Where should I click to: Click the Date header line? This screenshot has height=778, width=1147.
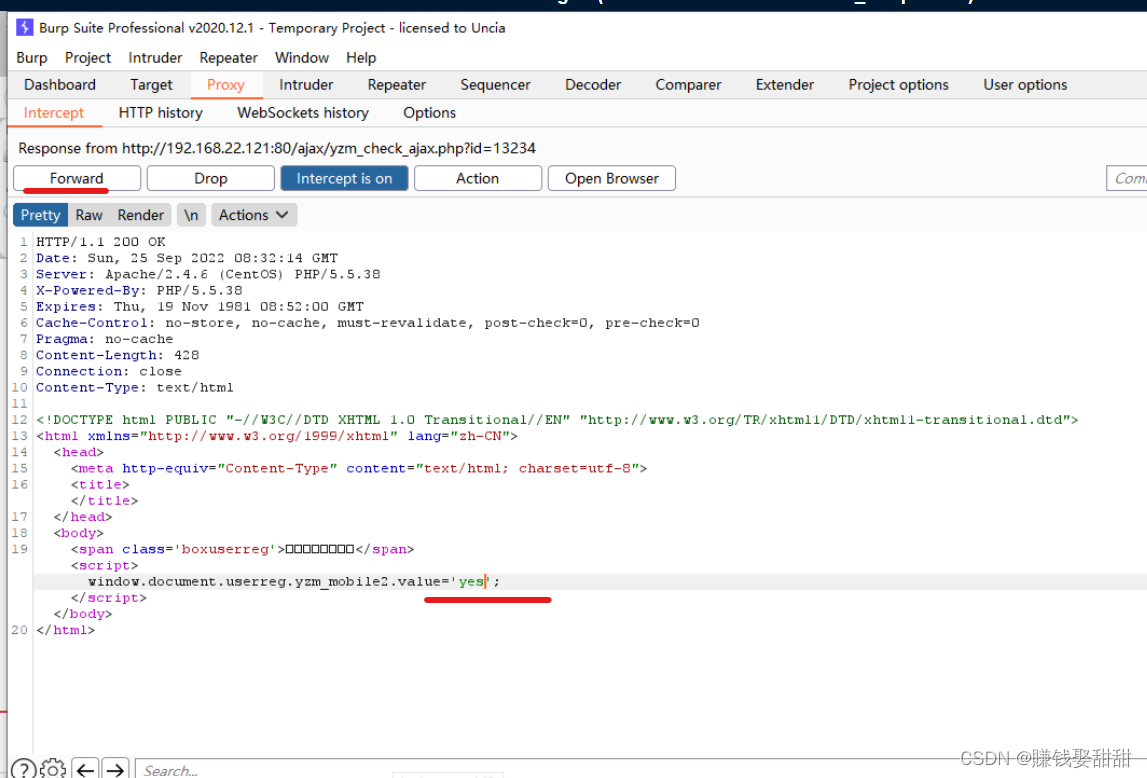pyautogui.click(x=187, y=258)
